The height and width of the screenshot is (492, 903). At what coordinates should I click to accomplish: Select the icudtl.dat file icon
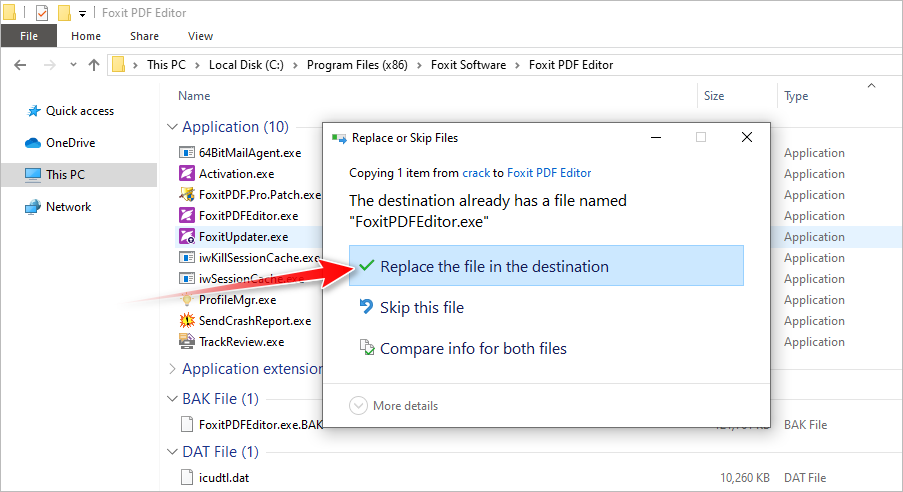pos(187,477)
